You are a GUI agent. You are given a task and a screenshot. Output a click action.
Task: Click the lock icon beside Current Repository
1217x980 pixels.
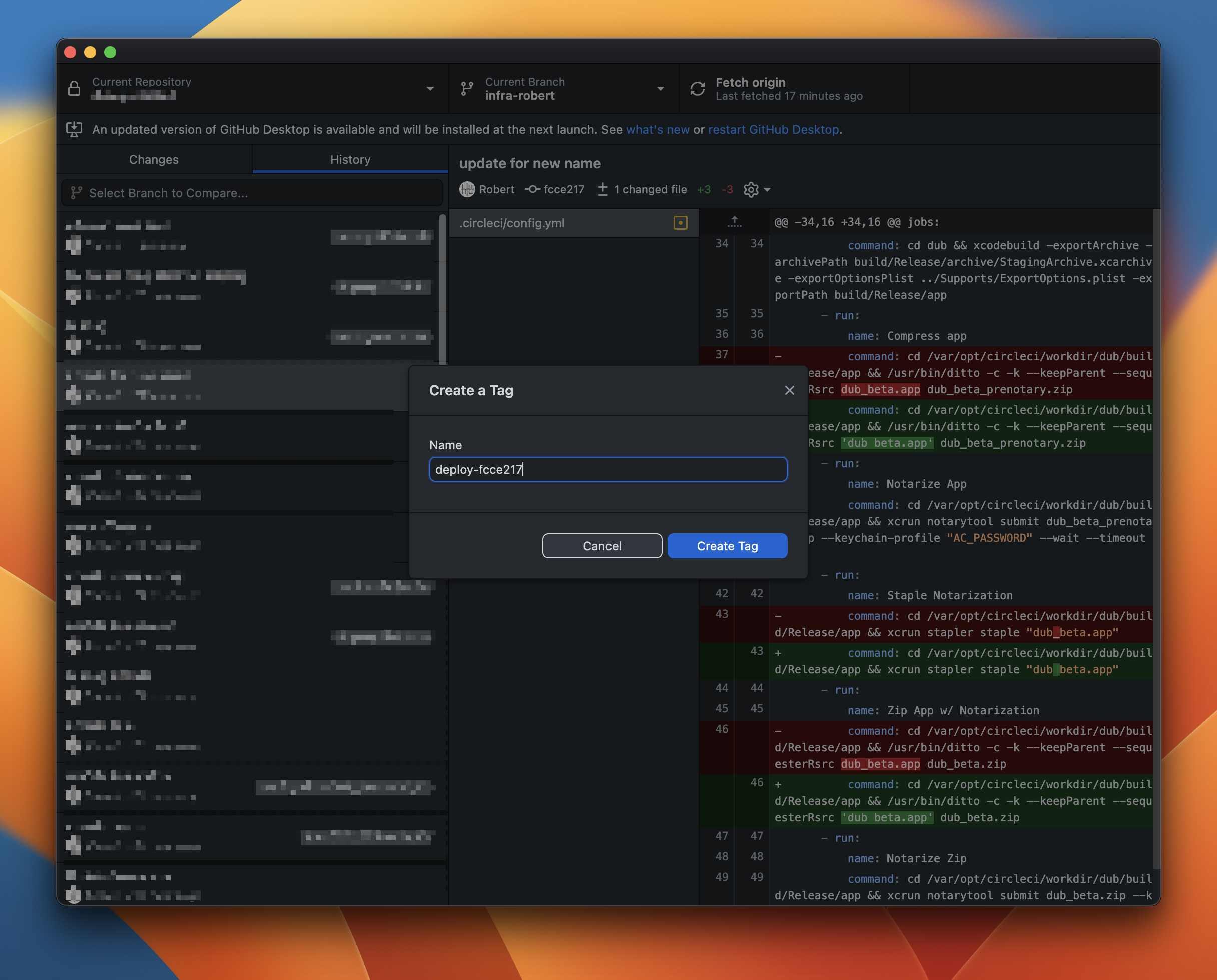click(x=74, y=89)
